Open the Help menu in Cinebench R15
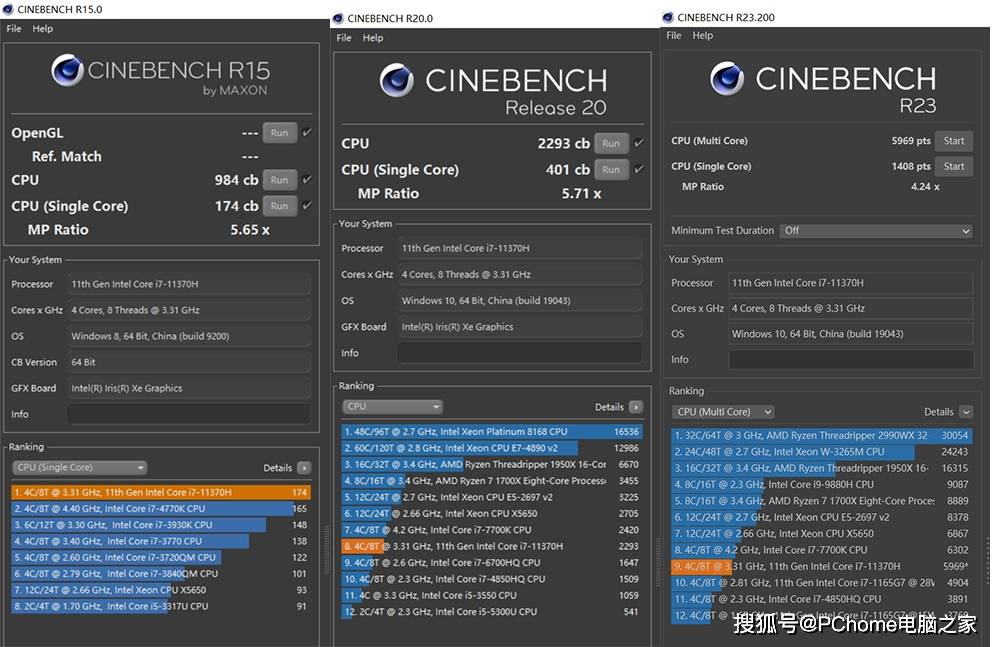Screen dimensions: 1000x647 [43, 29]
